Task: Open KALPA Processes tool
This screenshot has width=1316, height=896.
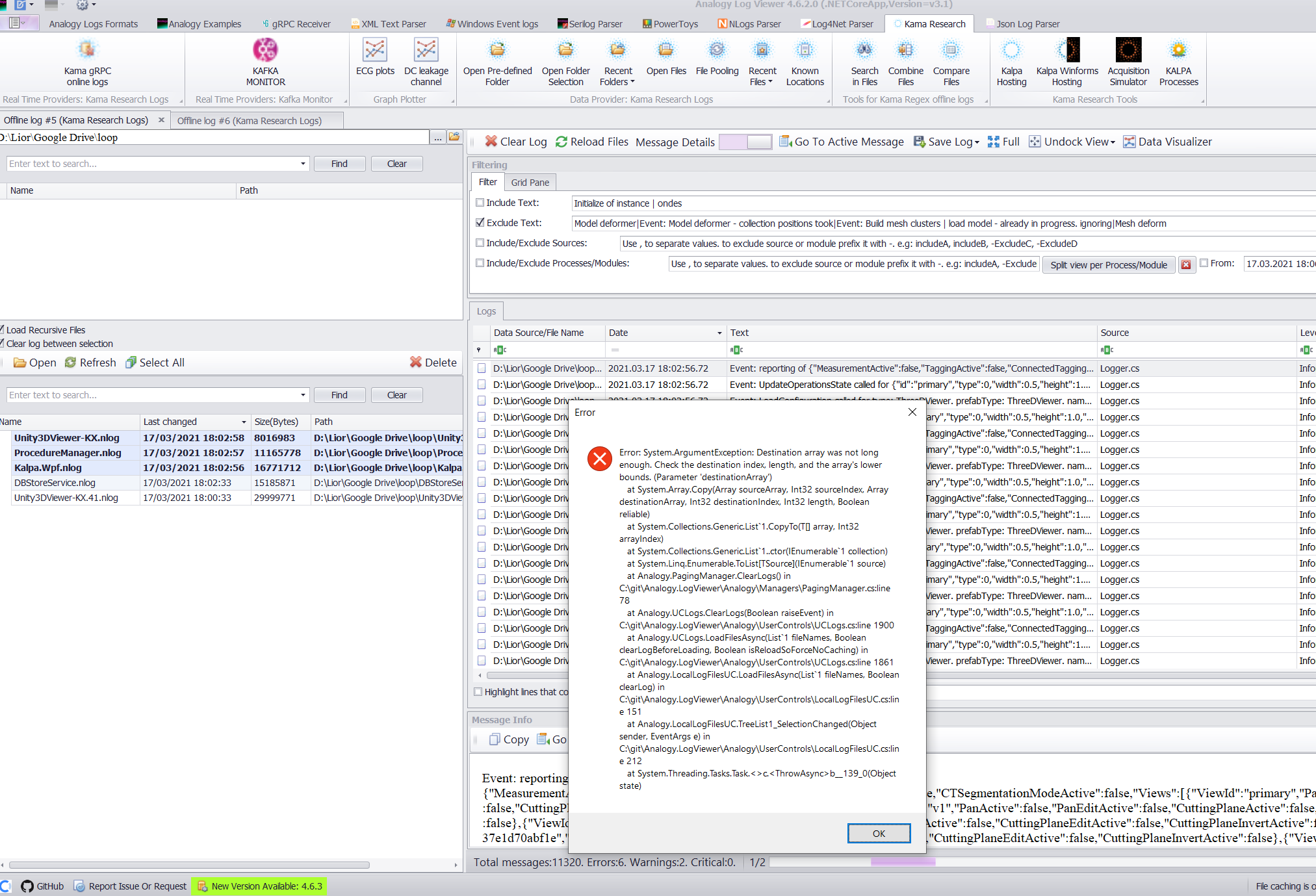Action: [x=1178, y=63]
